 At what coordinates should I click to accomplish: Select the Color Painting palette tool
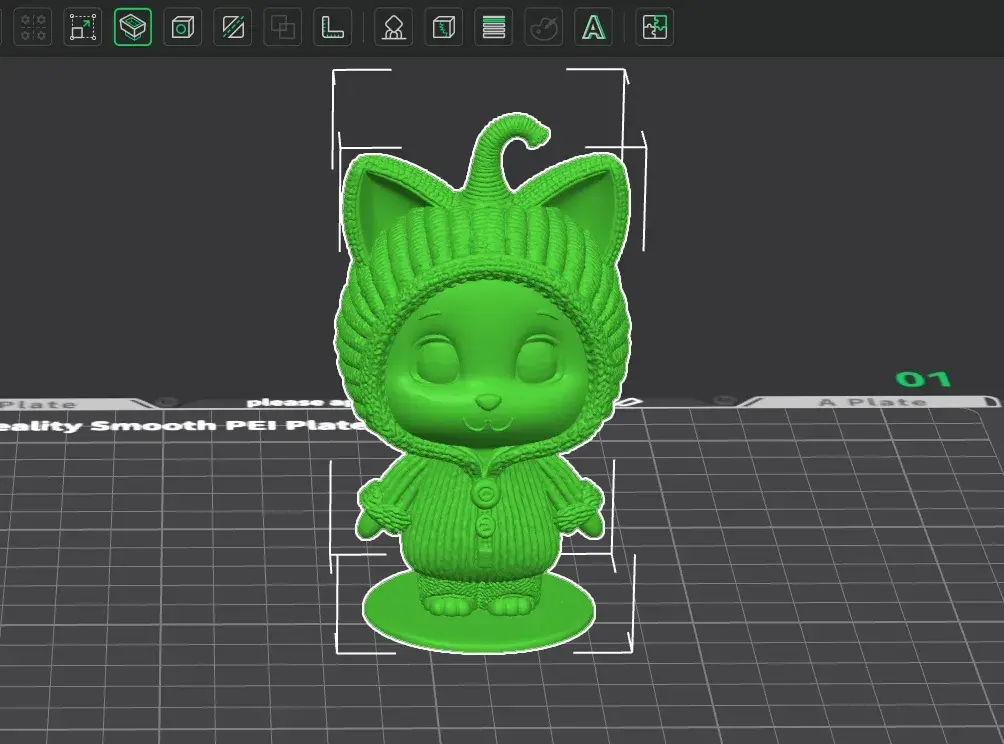pyautogui.click(x=544, y=28)
